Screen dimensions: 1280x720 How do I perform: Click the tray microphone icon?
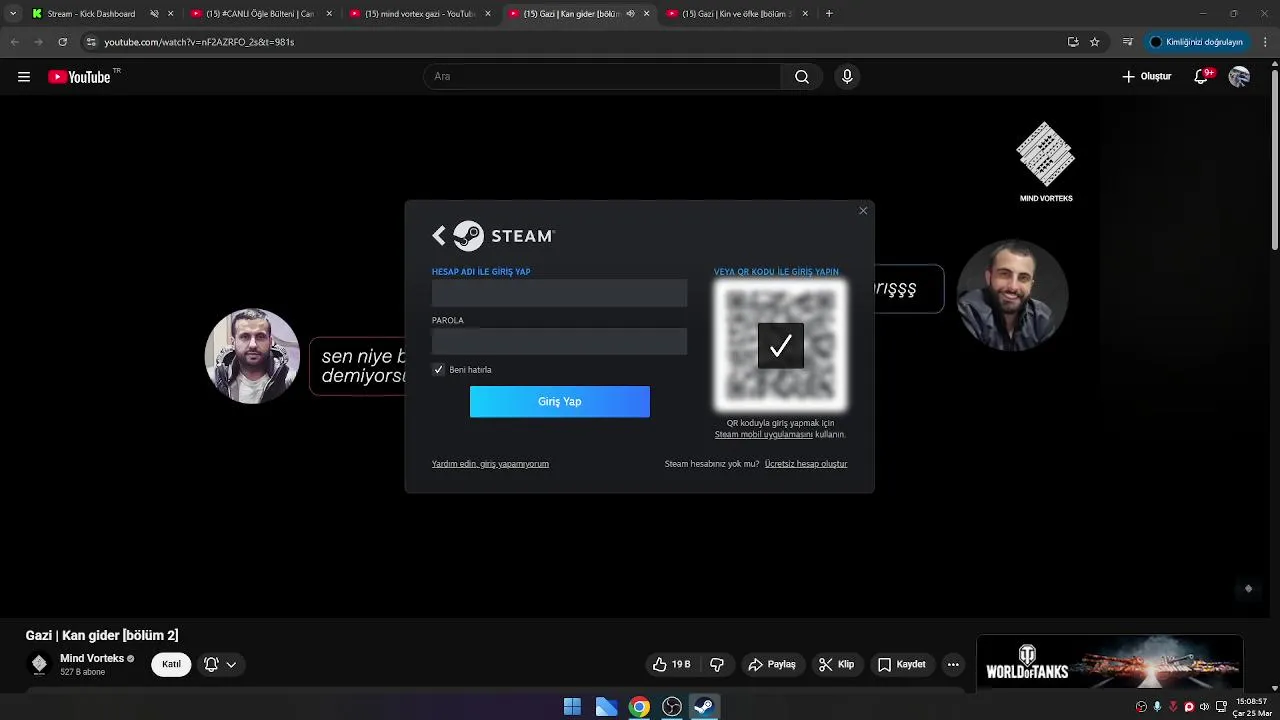(x=1157, y=707)
